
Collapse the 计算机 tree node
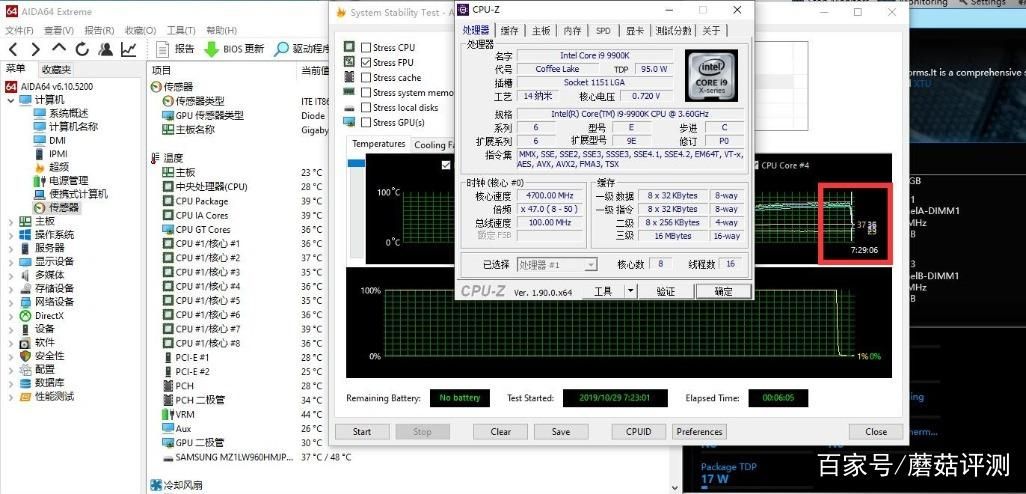click(10, 100)
